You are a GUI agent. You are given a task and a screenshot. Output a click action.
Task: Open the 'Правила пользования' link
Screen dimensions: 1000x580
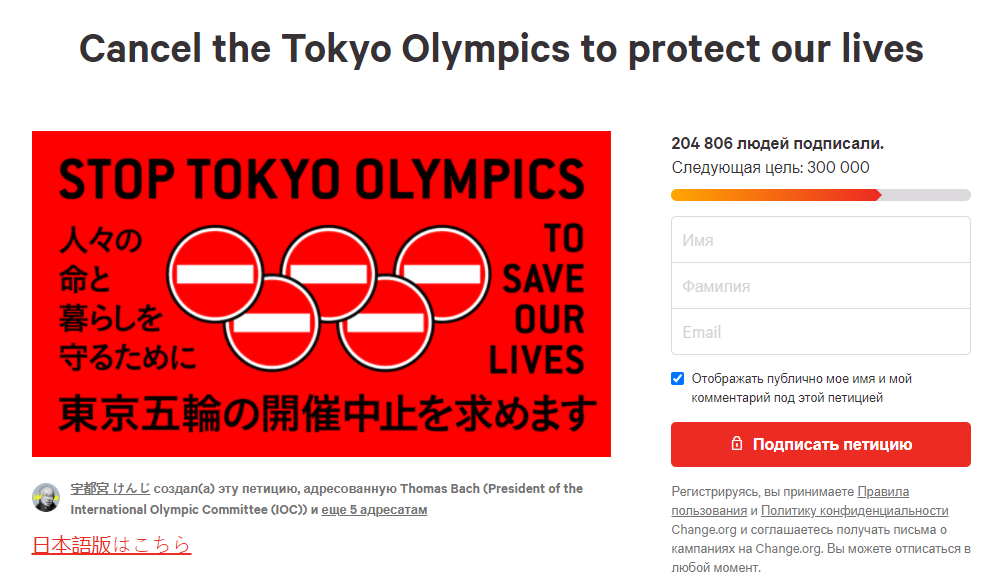point(883,492)
